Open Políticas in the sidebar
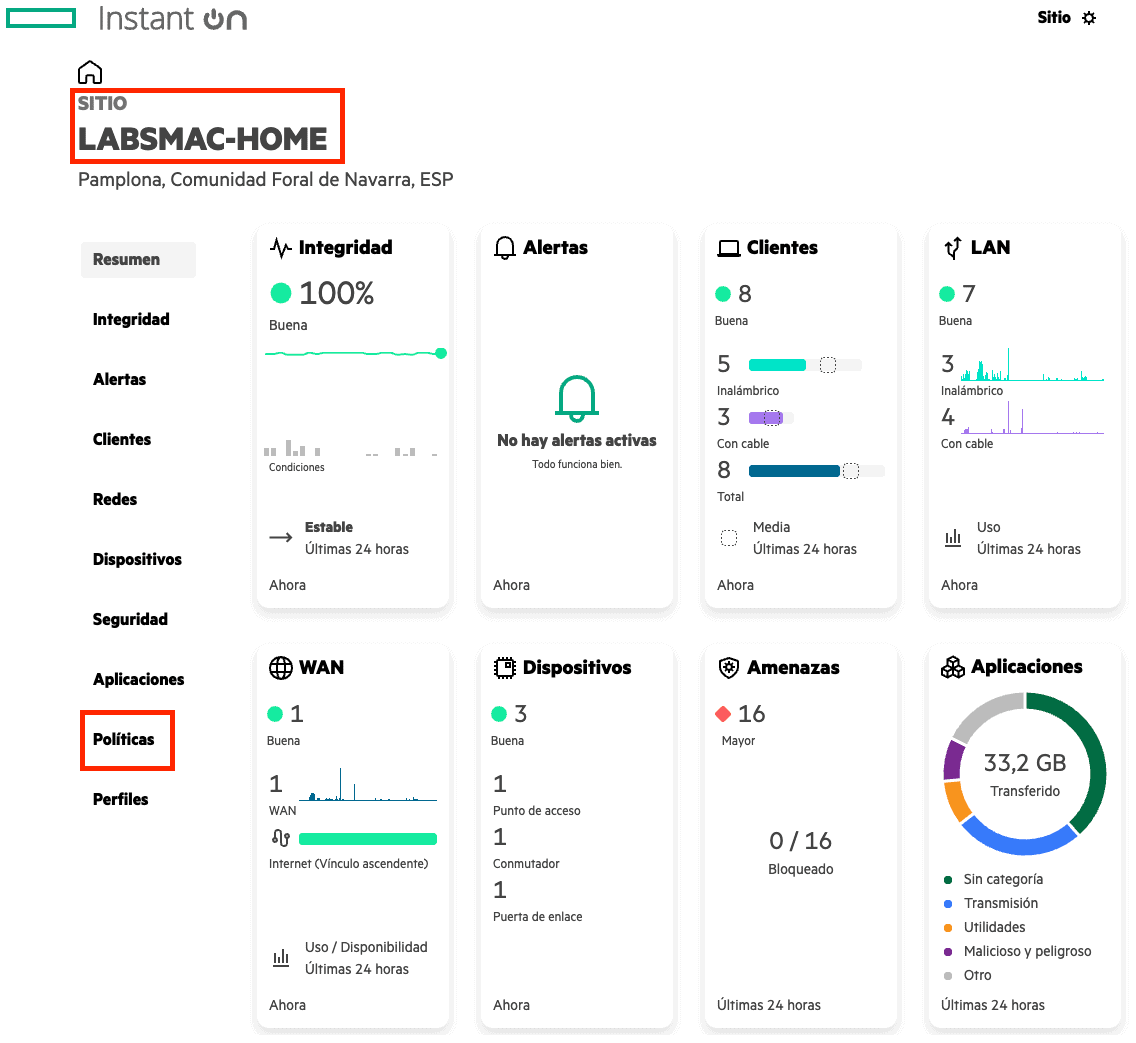This screenshot has width=1136, height=1043. tap(124, 739)
